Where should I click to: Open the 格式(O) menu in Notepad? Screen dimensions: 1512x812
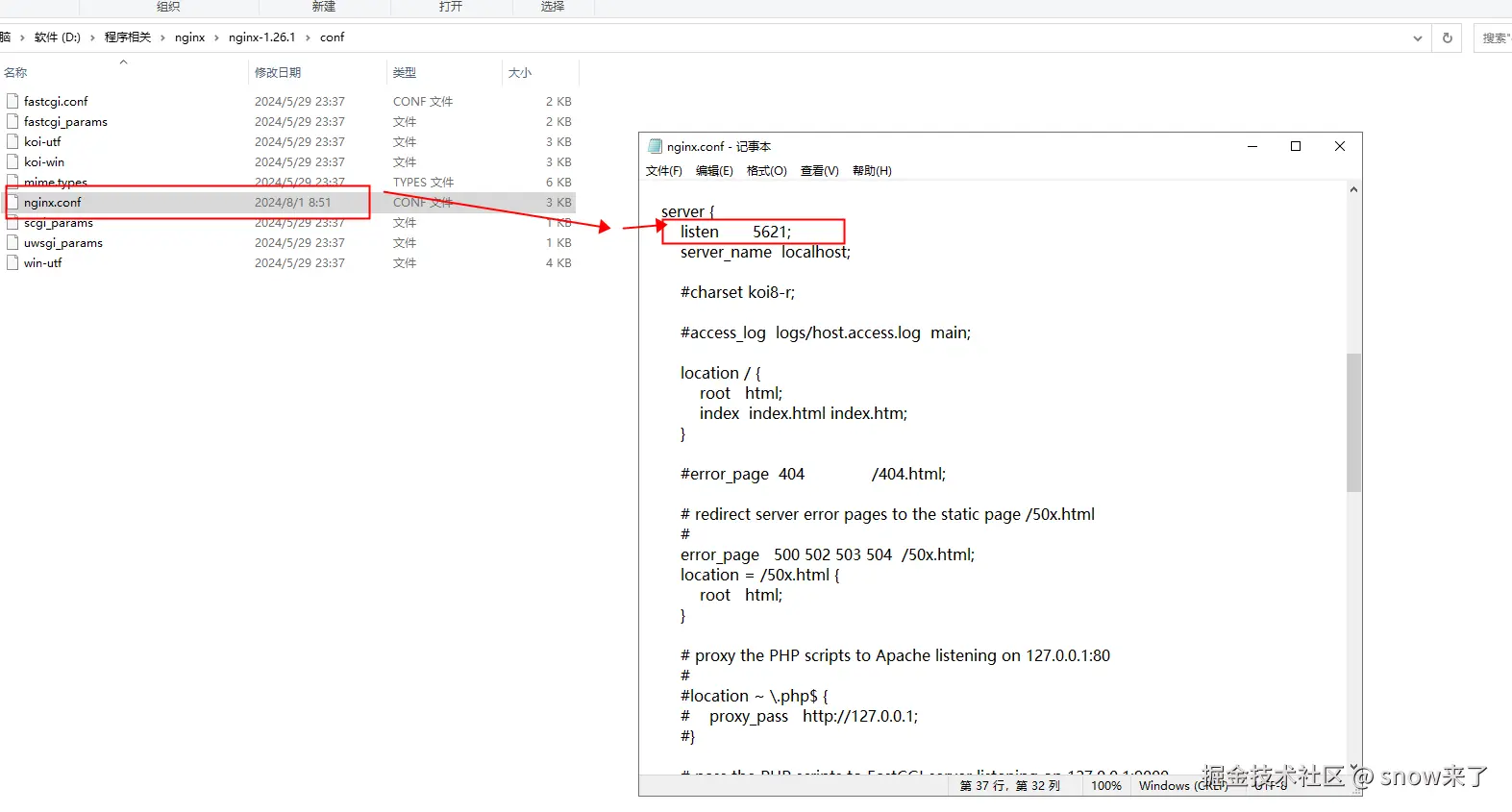click(767, 171)
